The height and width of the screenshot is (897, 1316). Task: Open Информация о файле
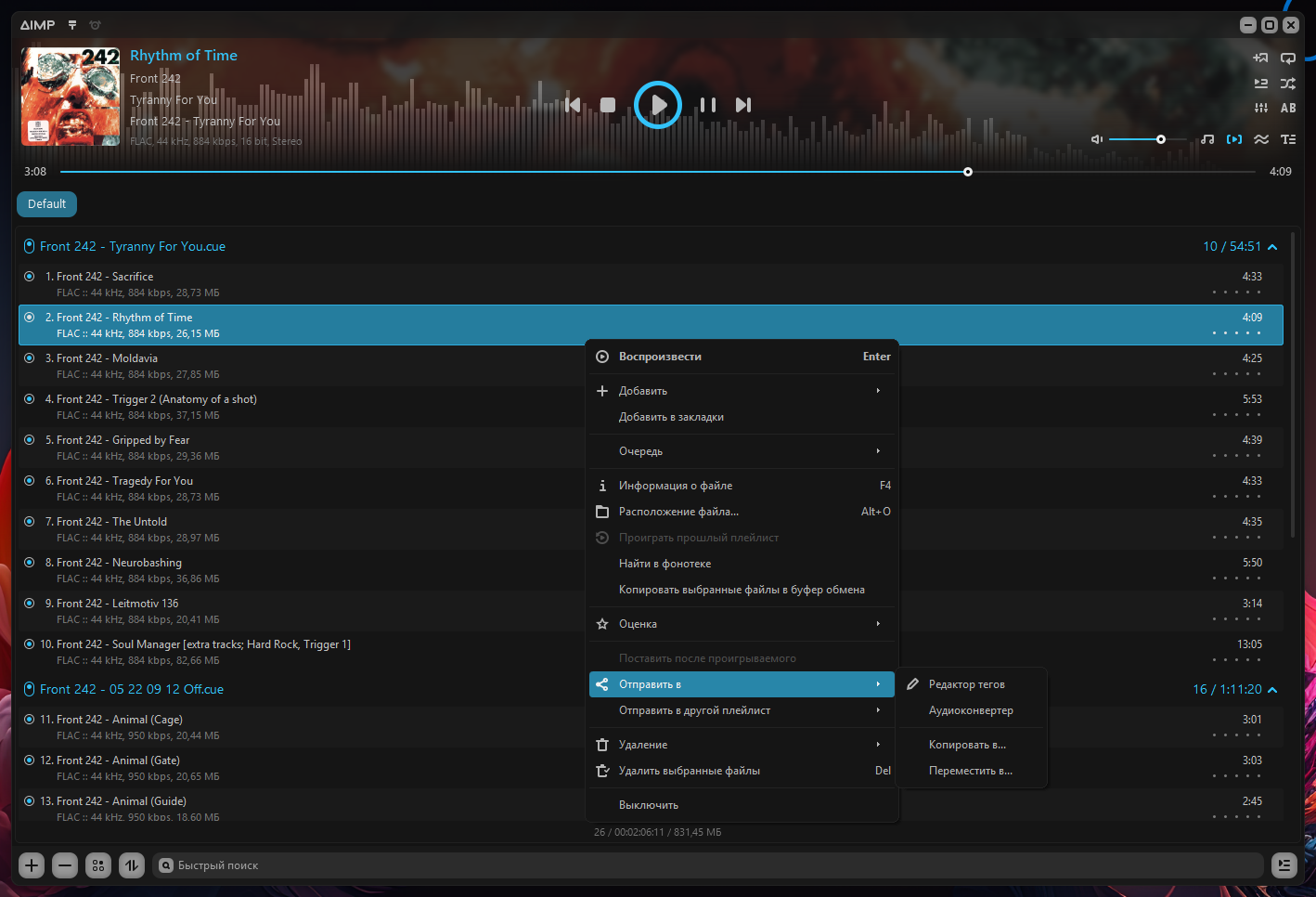pos(742,486)
